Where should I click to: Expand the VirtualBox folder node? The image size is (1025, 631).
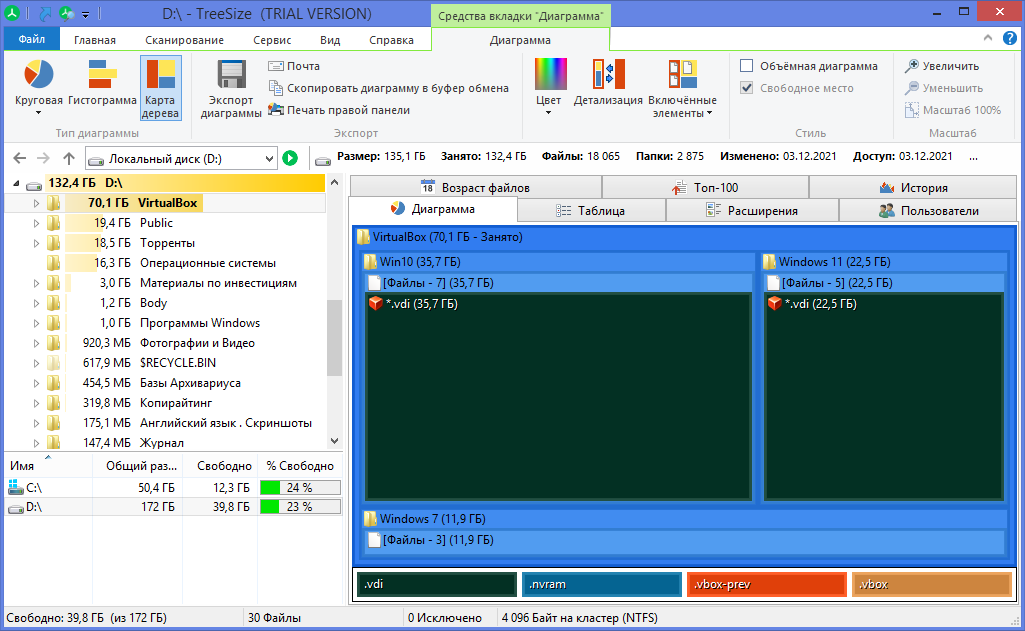tap(36, 203)
